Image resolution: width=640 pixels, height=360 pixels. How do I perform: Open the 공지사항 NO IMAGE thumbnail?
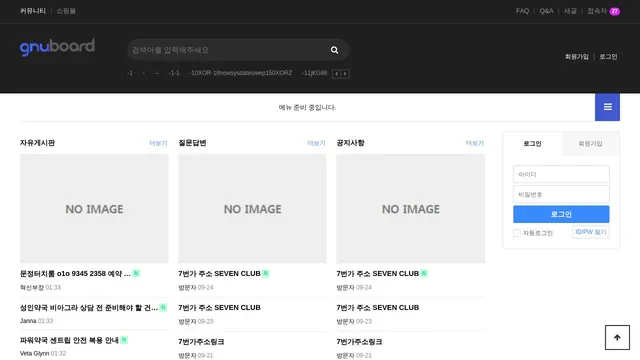click(x=411, y=209)
